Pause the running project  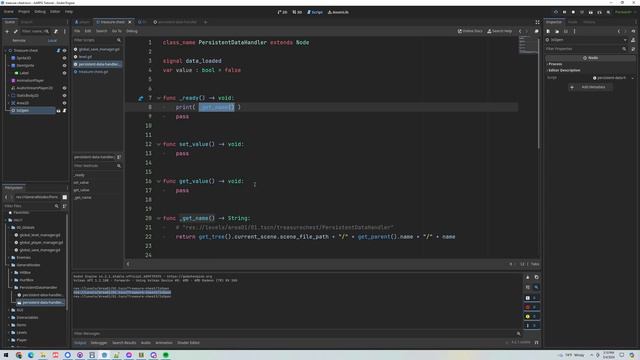point(564,12)
